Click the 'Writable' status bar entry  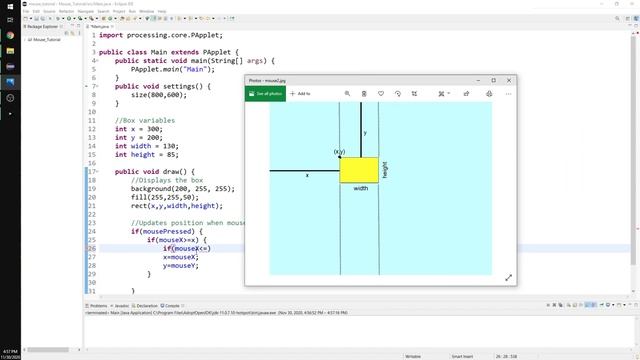(413, 356)
